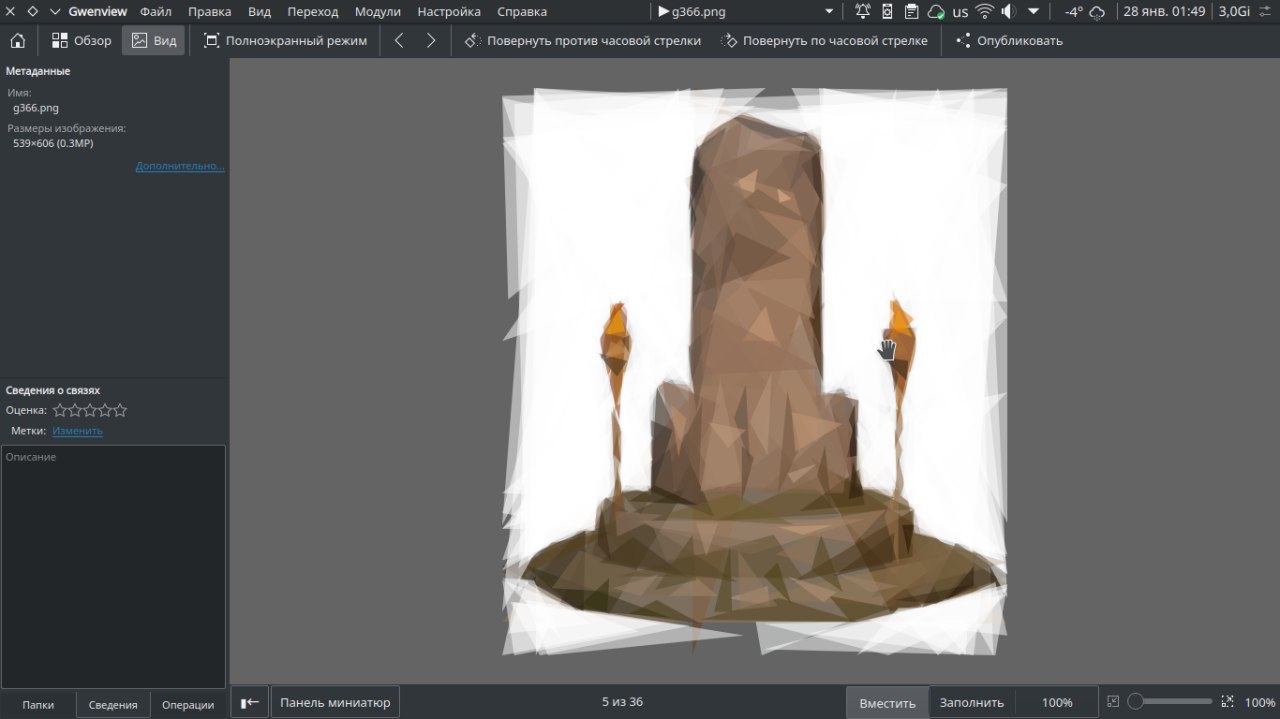This screenshot has width=1280, height=719.
Task: Click the zoom in expand icon
Action: (x=1228, y=702)
